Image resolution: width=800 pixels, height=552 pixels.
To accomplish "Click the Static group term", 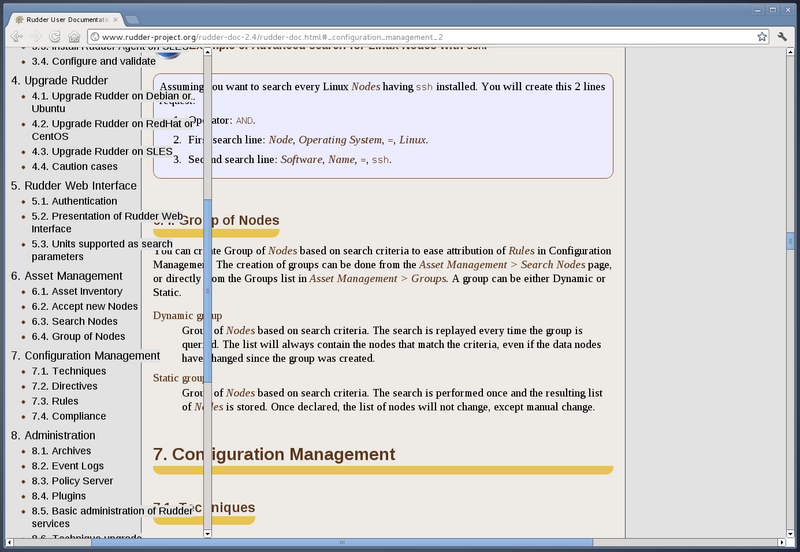I will point(179,378).
